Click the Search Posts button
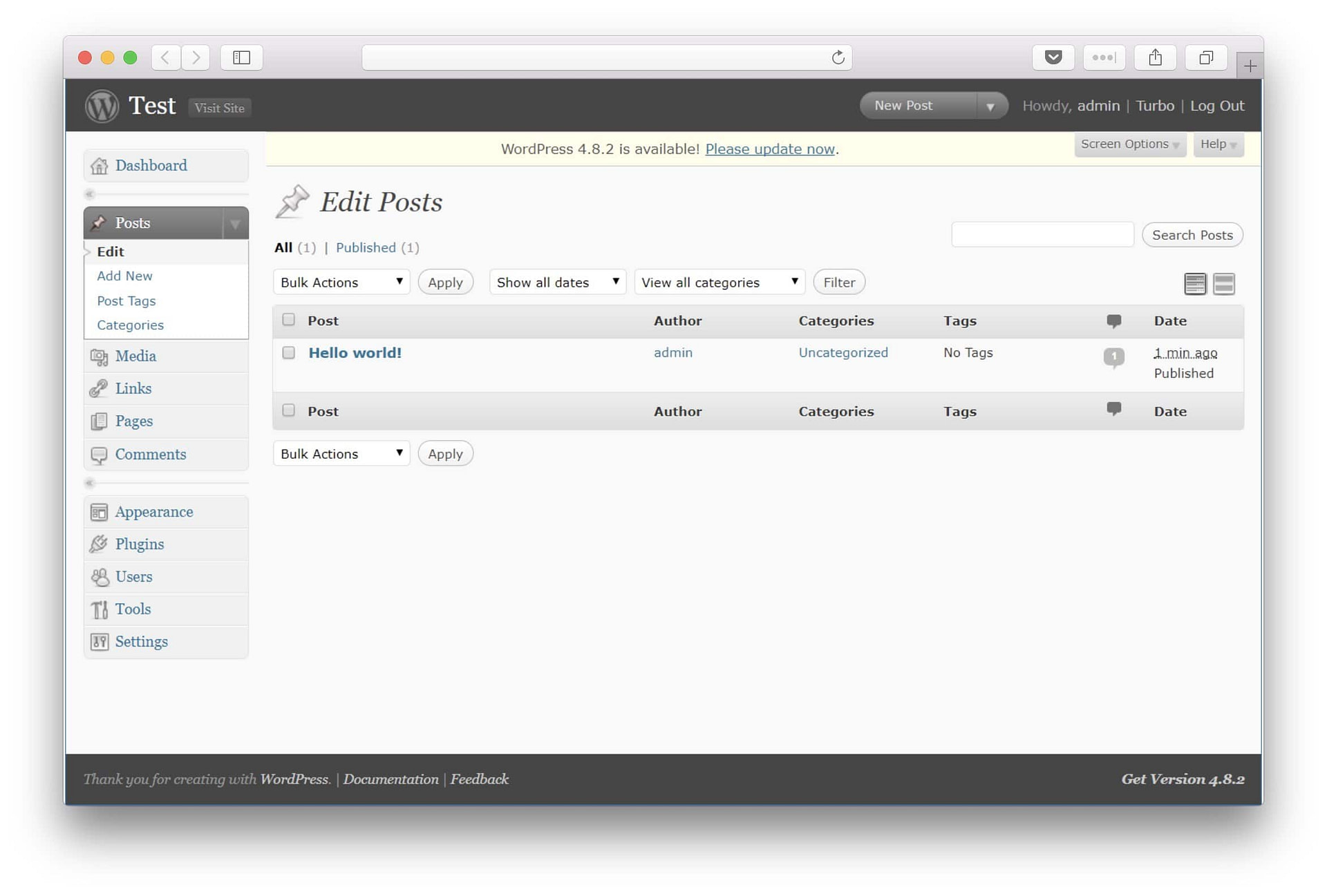1327x896 pixels. point(1192,235)
